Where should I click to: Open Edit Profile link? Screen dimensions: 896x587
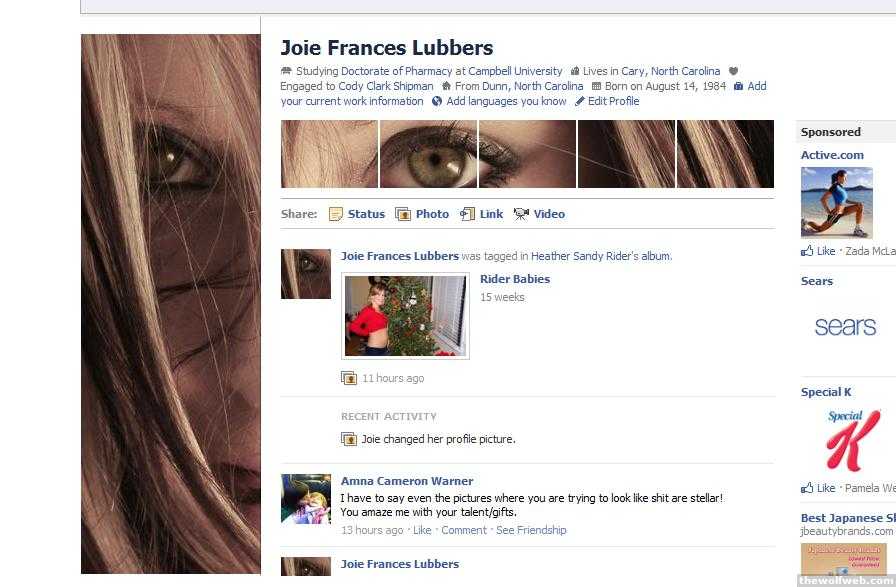point(613,101)
